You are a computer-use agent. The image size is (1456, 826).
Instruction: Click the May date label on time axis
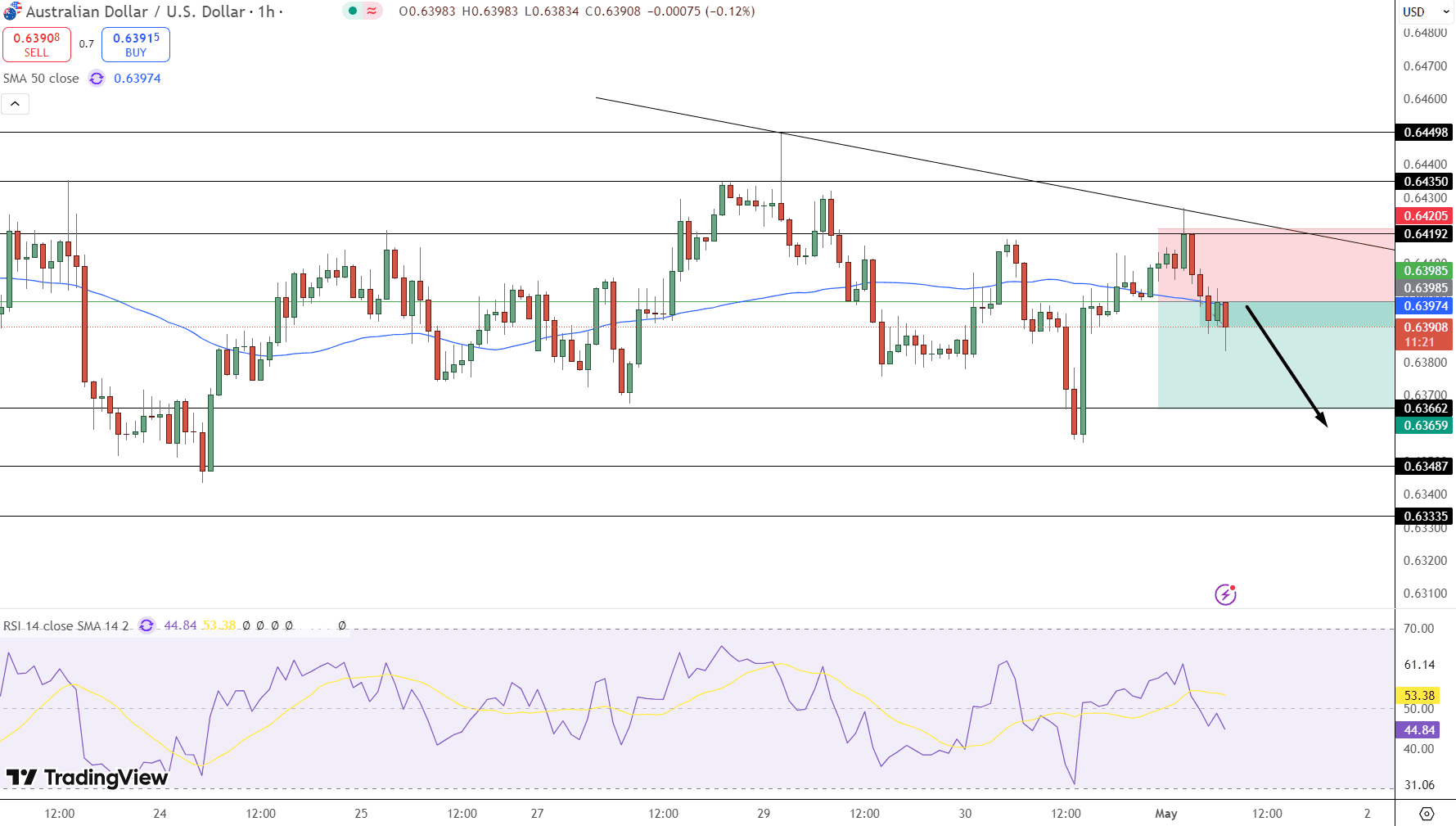coord(1166,814)
